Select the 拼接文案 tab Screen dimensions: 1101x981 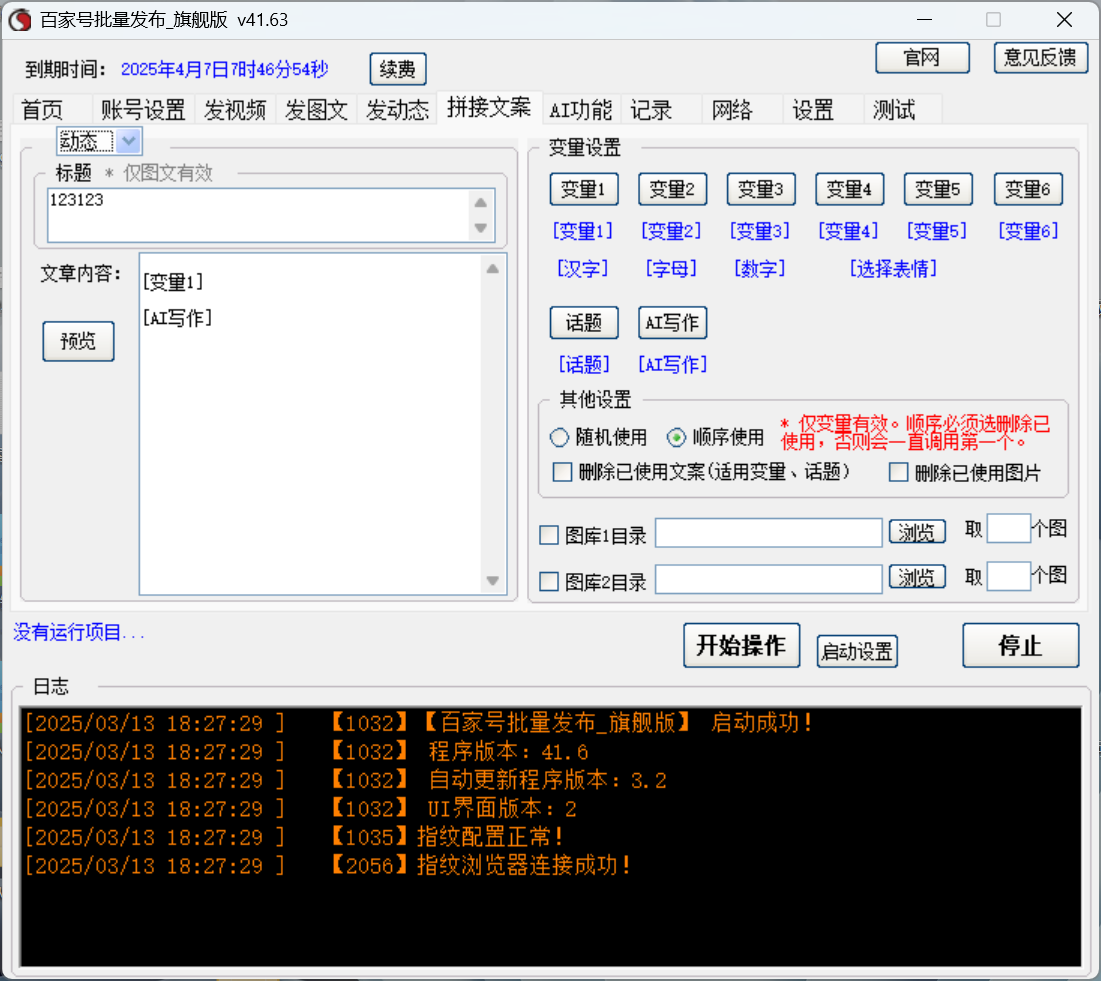(489, 107)
